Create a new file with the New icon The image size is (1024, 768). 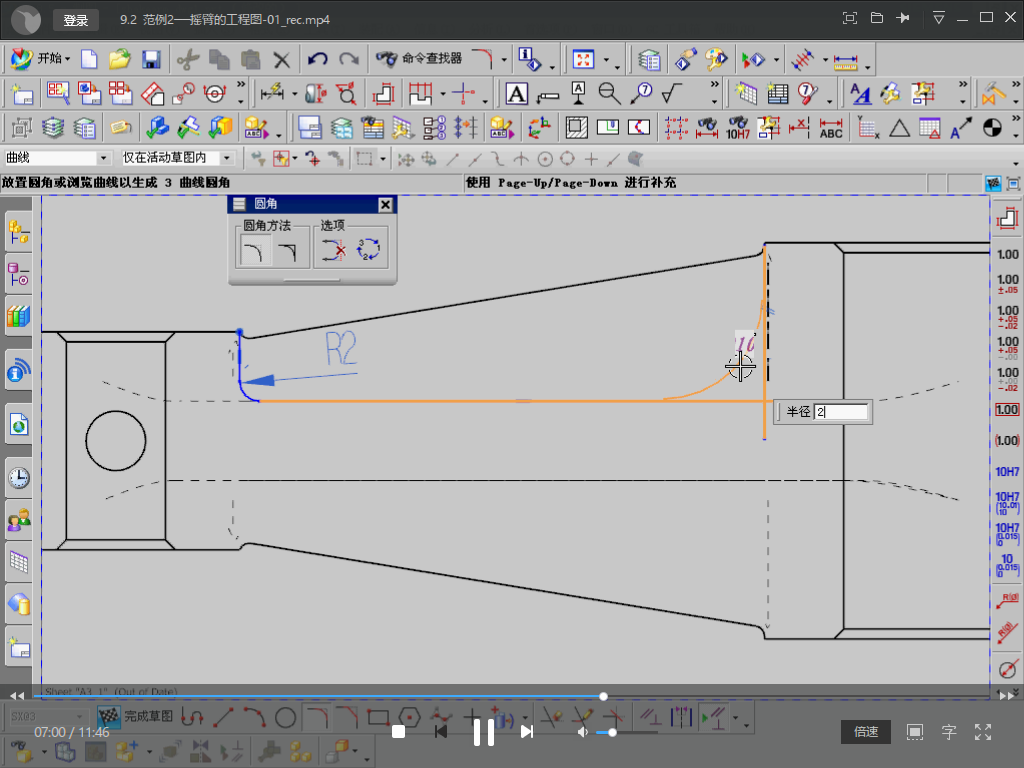[x=89, y=59]
